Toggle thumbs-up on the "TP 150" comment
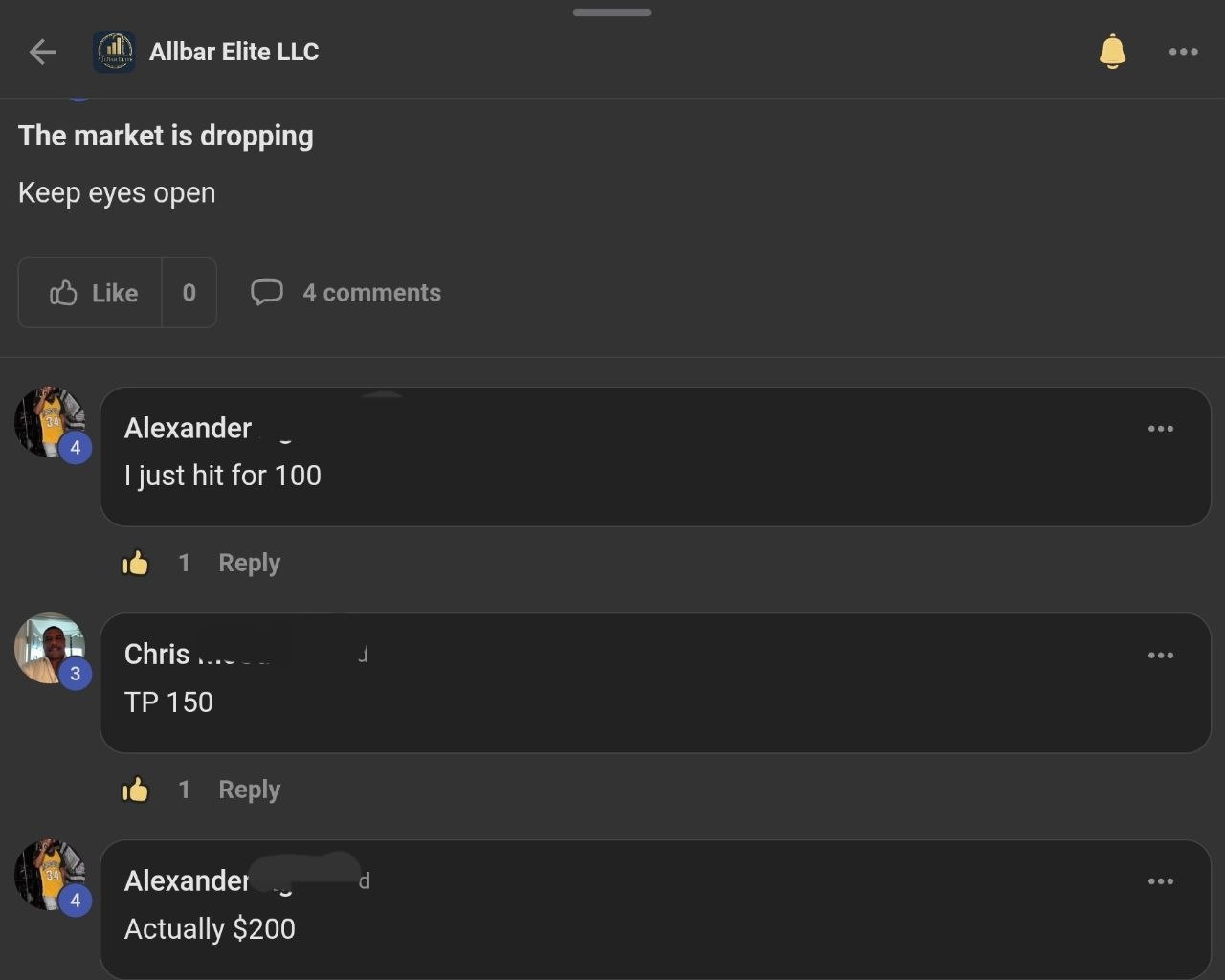The image size is (1225, 980). click(136, 790)
